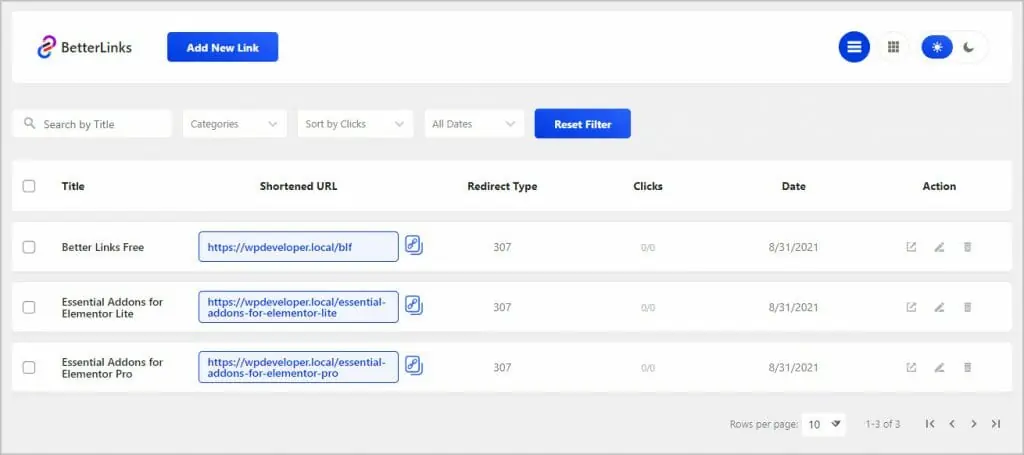This screenshot has height=455, width=1024.
Task: Delete the Elementor Pro link
Action: point(968,368)
